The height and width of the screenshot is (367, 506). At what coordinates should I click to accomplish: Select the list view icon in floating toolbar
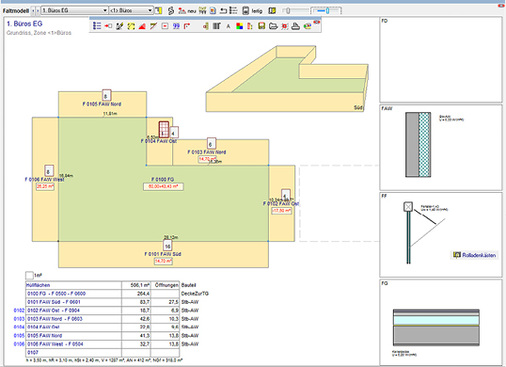pyautogui.click(x=97, y=26)
